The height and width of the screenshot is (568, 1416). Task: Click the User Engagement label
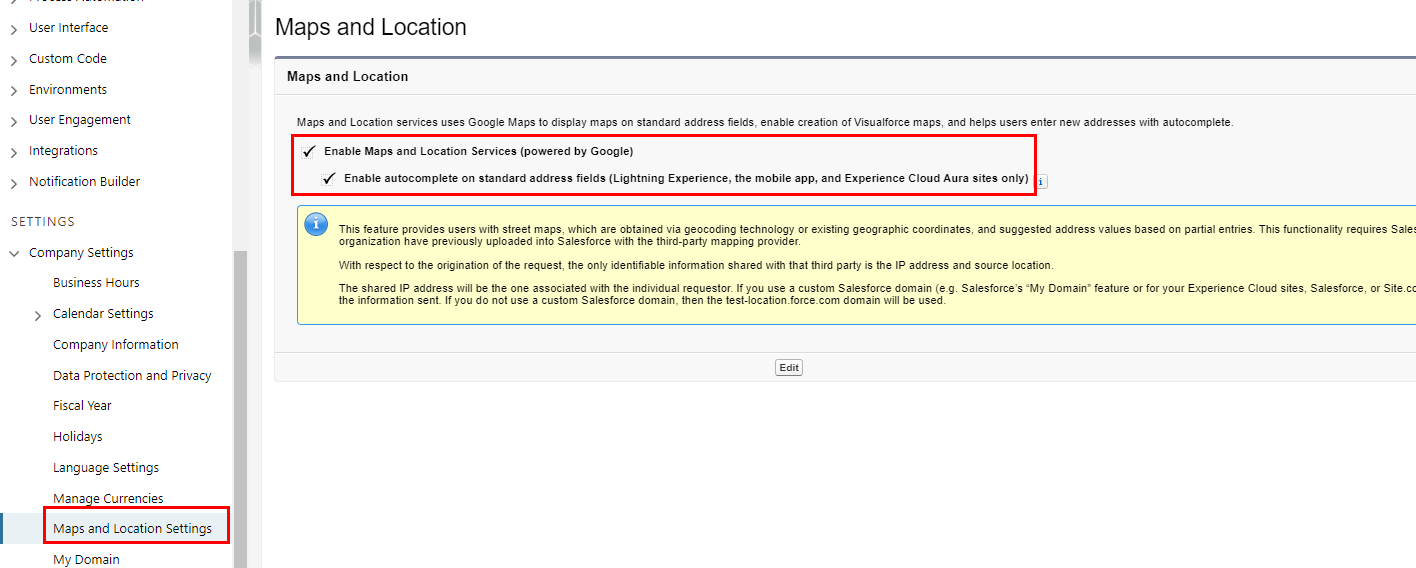point(80,120)
